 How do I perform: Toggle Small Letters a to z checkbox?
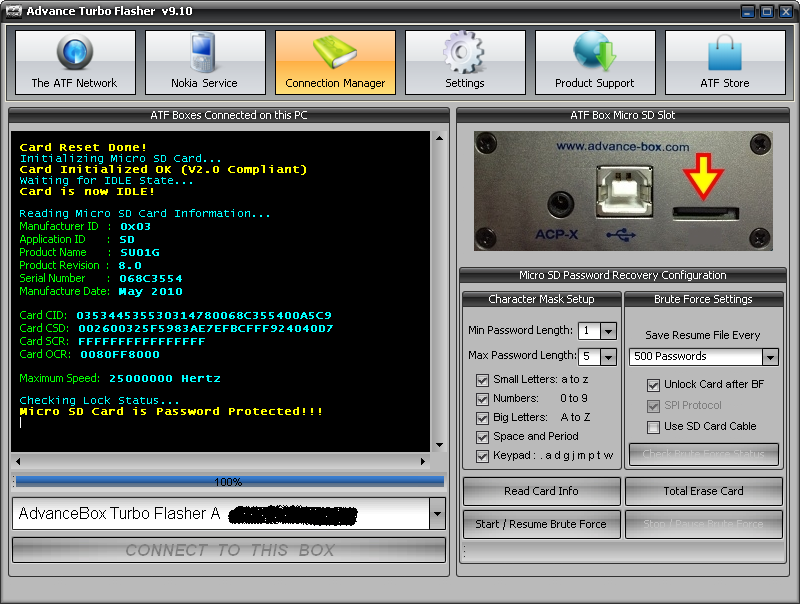pyautogui.click(x=482, y=380)
